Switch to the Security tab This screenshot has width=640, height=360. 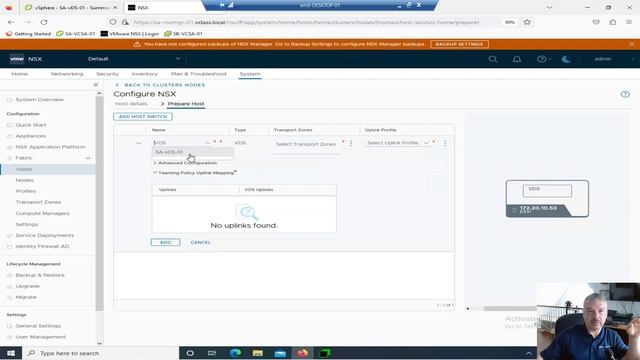(x=107, y=74)
